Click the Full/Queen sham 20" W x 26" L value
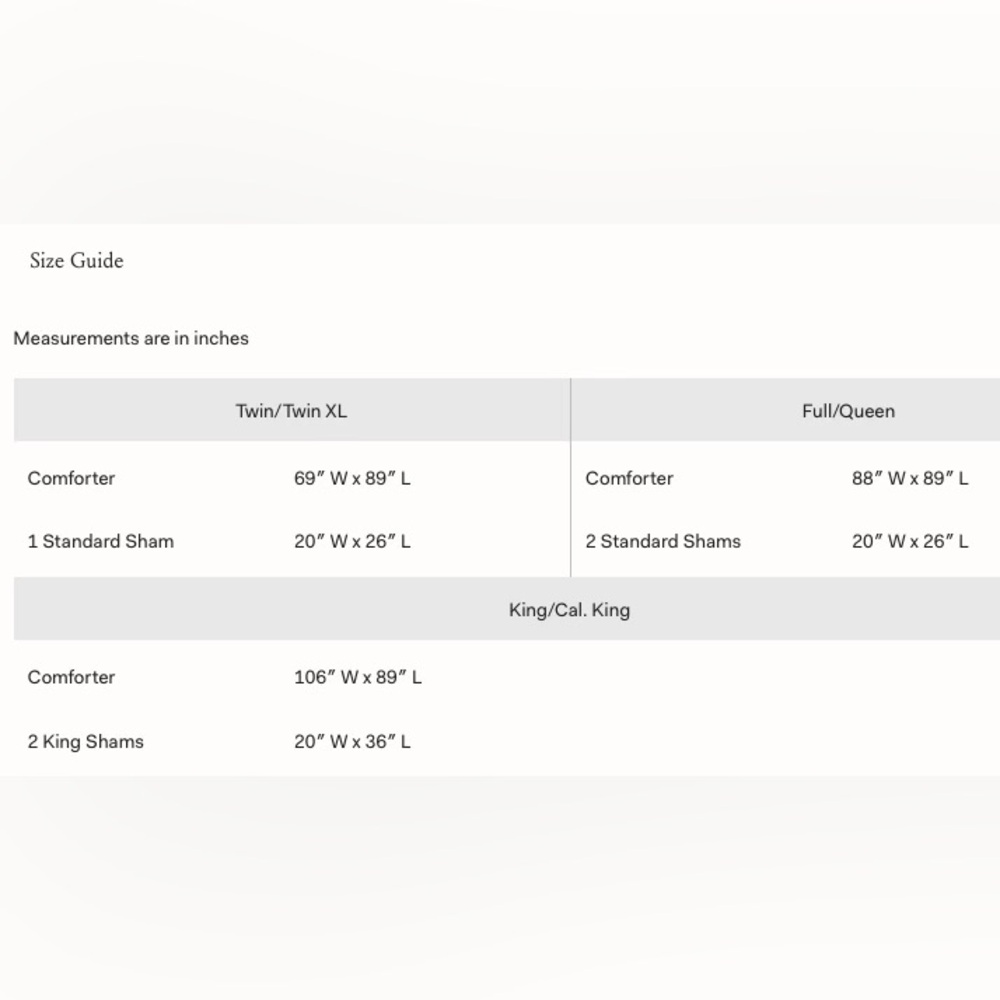 click(x=910, y=541)
